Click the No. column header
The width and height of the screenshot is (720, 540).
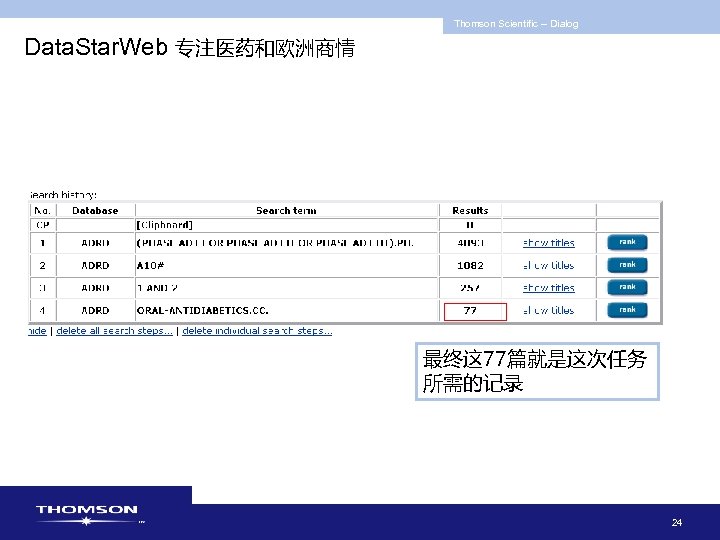pyautogui.click(x=43, y=211)
